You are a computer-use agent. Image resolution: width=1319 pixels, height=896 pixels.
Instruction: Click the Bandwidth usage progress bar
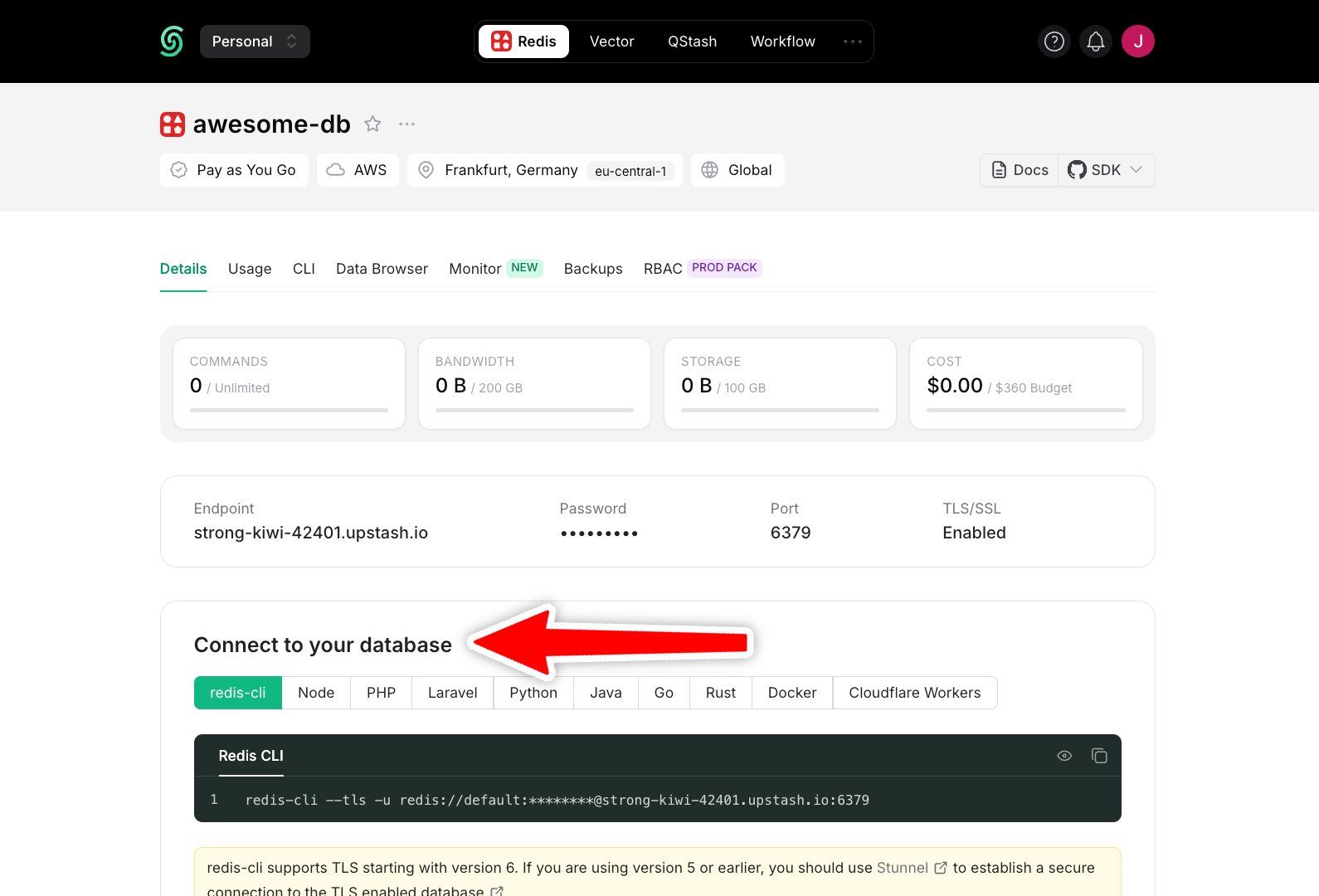(534, 410)
